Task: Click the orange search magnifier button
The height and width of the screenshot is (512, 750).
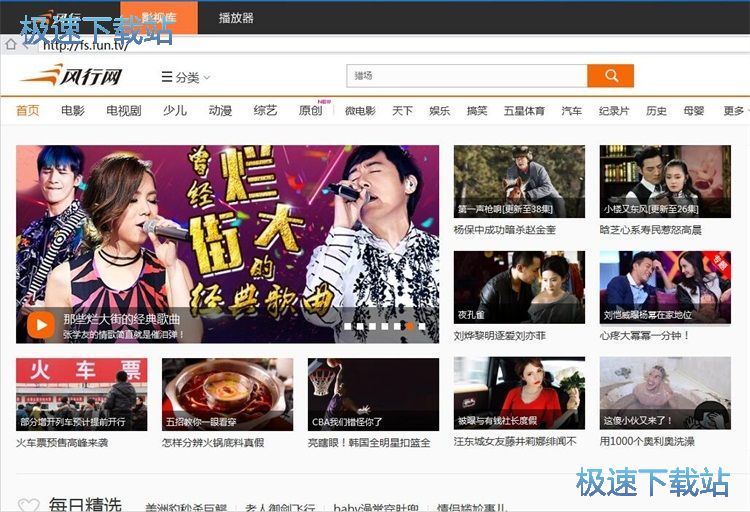Action: point(610,76)
